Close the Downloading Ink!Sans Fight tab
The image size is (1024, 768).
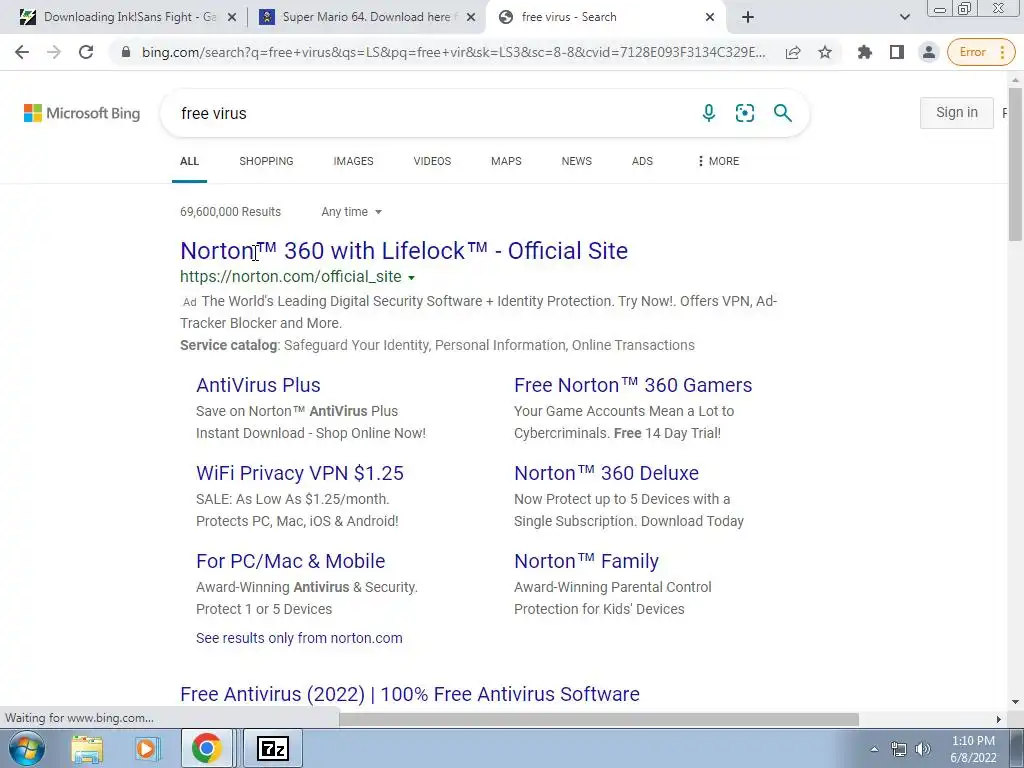pyautogui.click(x=231, y=18)
